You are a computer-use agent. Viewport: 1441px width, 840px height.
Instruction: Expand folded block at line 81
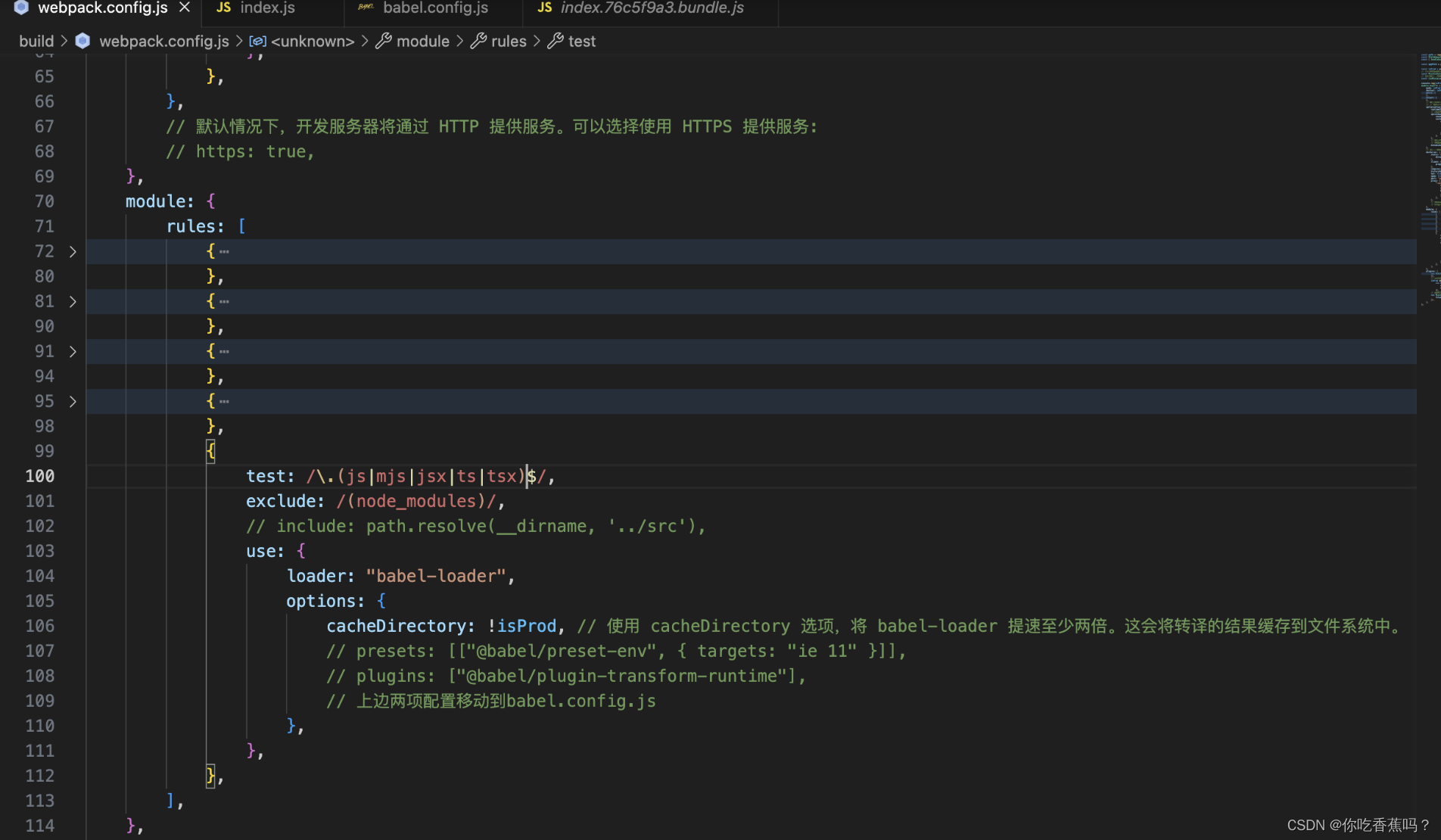[x=73, y=301]
